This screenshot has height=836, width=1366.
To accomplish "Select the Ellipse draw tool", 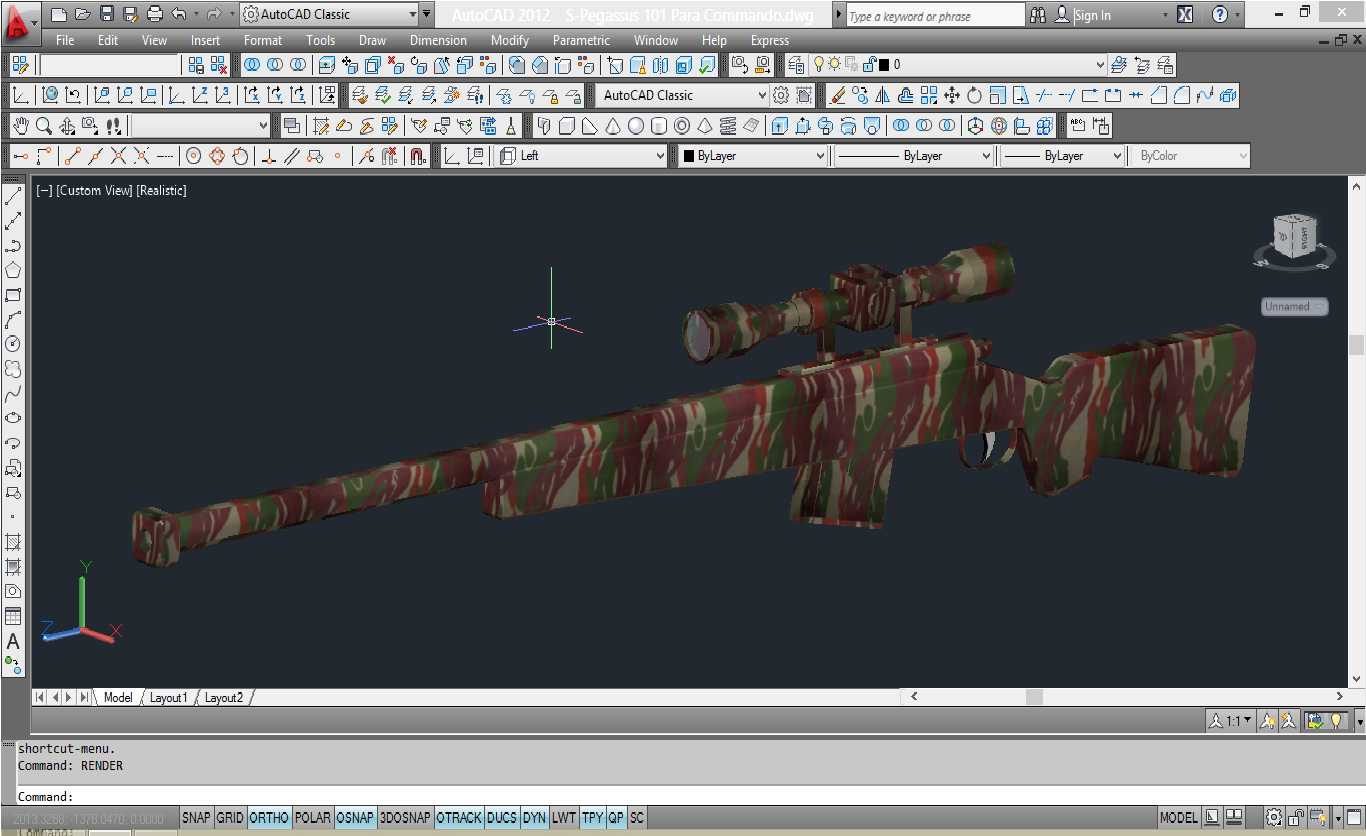I will (13, 418).
